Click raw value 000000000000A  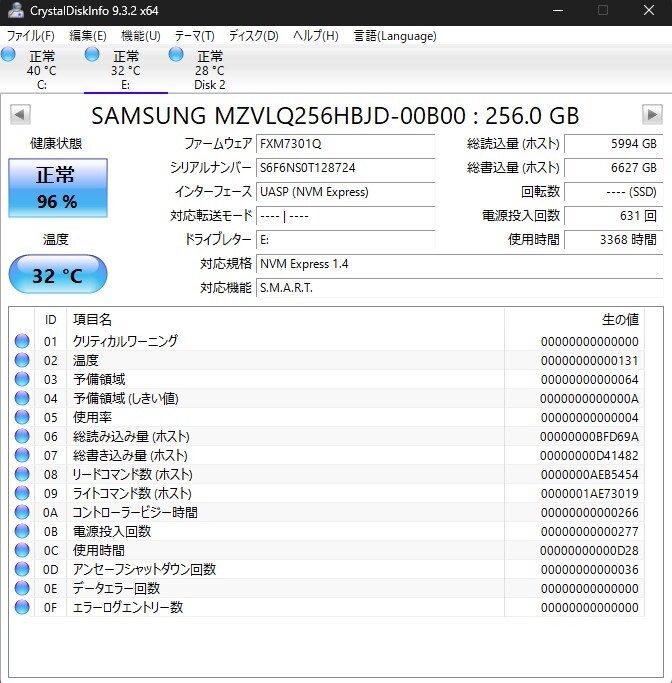[589, 399]
